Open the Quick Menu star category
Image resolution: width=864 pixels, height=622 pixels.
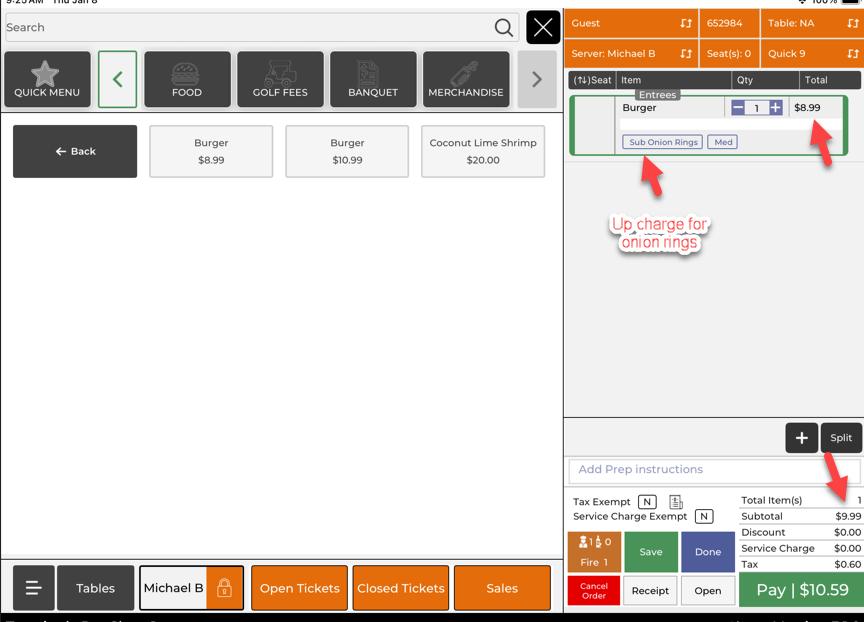(x=47, y=80)
